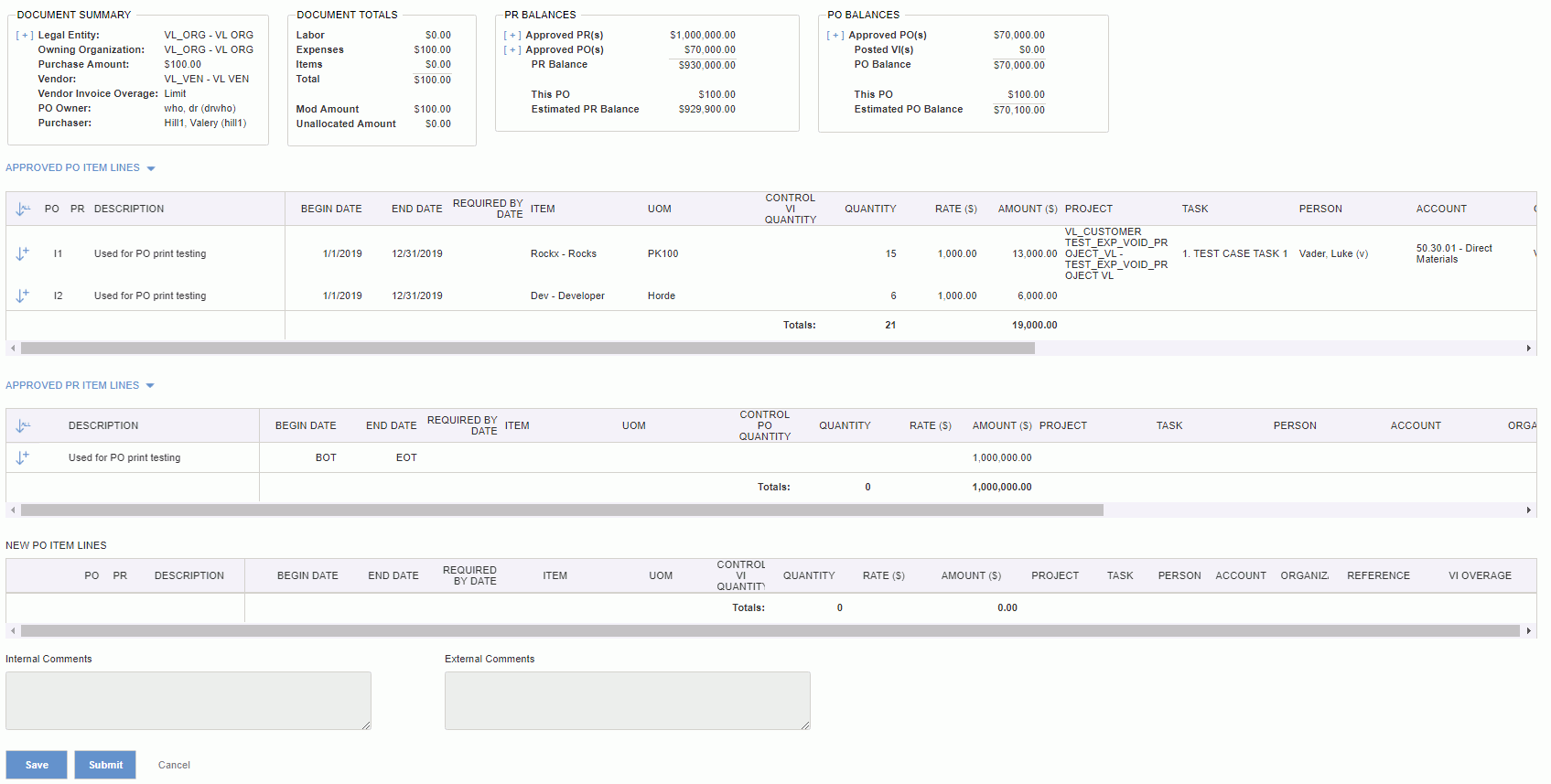1551x784 pixels.
Task: Click the '1. TEST CASE TASK 1' cell
Action: pyautogui.click(x=1234, y=254)
